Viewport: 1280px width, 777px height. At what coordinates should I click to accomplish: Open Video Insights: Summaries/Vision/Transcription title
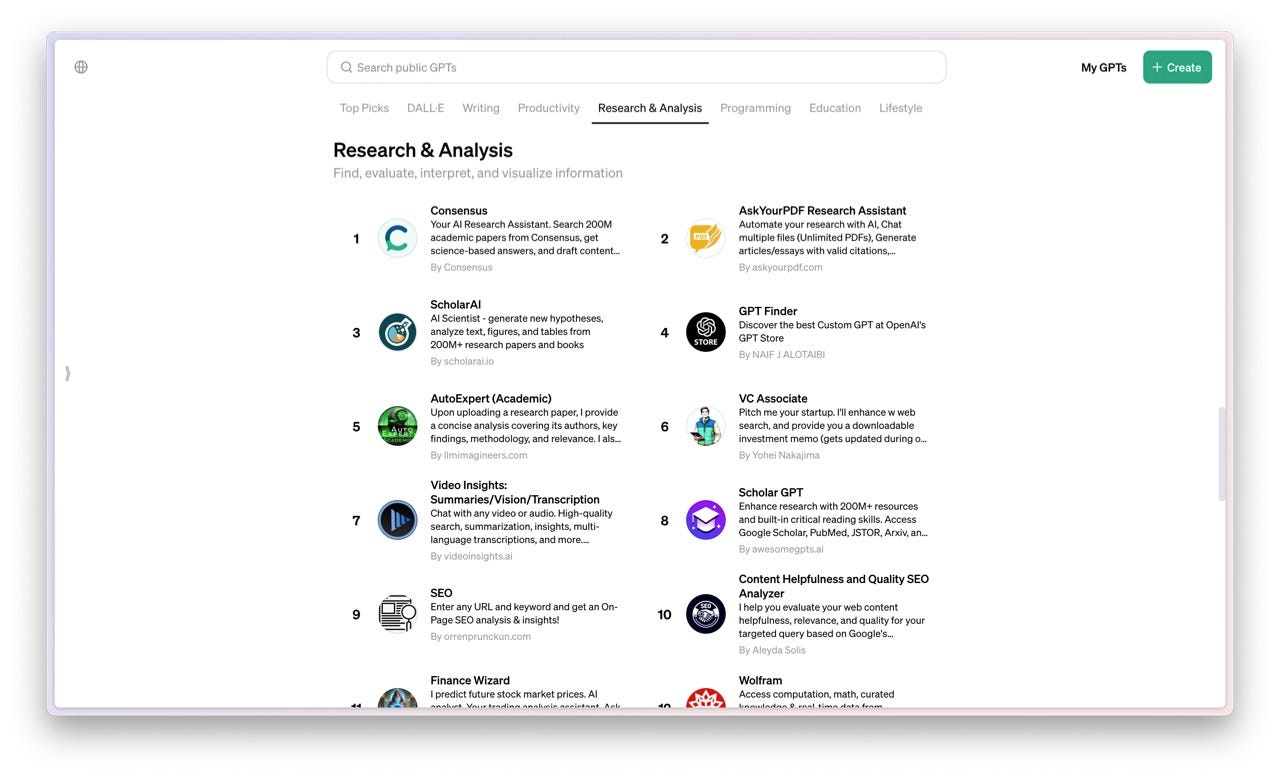click(x=515, y=492)
